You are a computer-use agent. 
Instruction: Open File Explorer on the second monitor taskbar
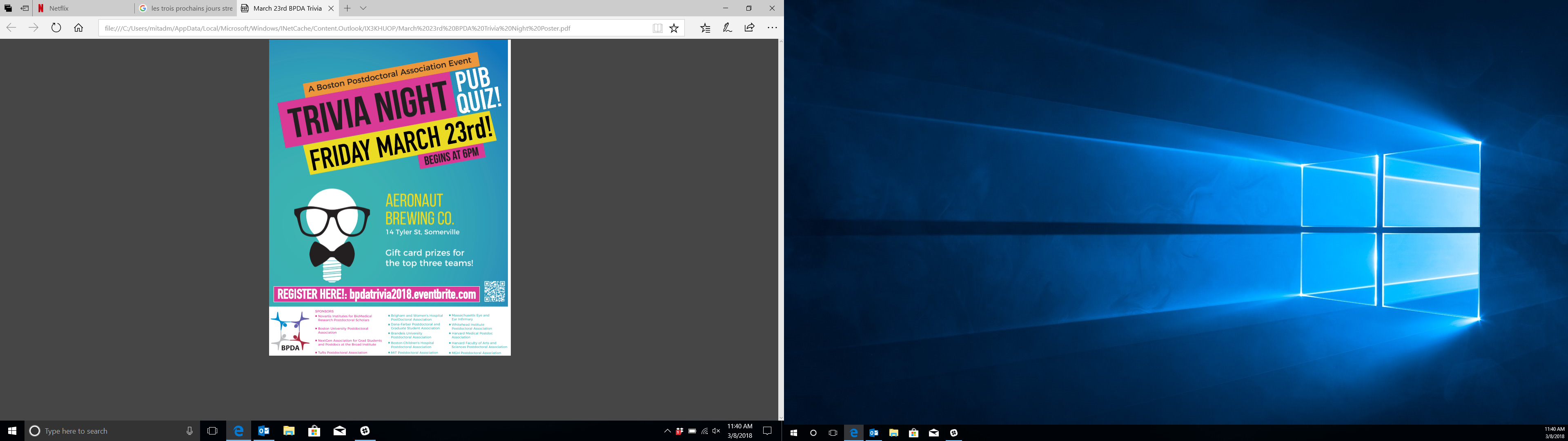[x=893, y=432]
